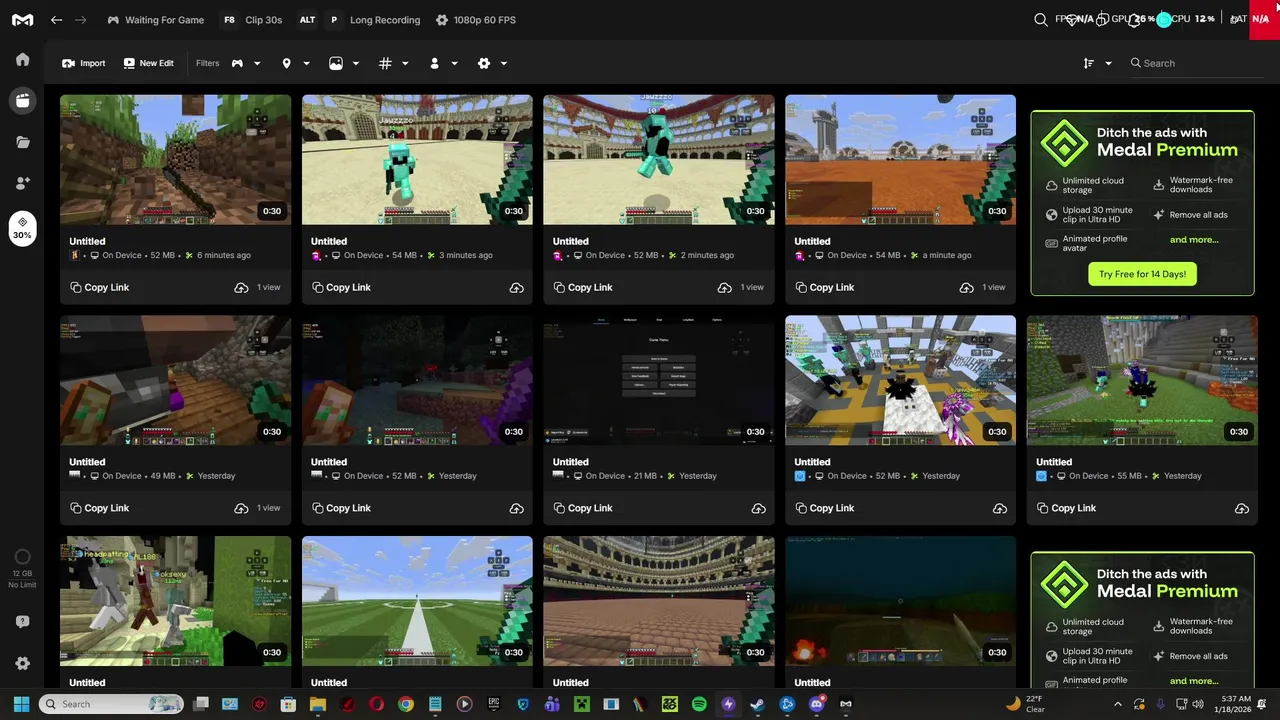This screenshot has height=720, width=1280.
Task: Open the a minute ago clip thumbnail
Action: tap(900, 160)
